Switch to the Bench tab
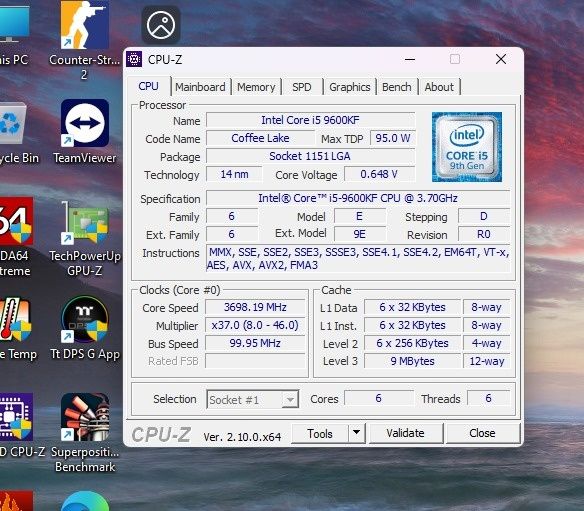Viewport: 584px width, 511px height. click(x=397, y=87)
